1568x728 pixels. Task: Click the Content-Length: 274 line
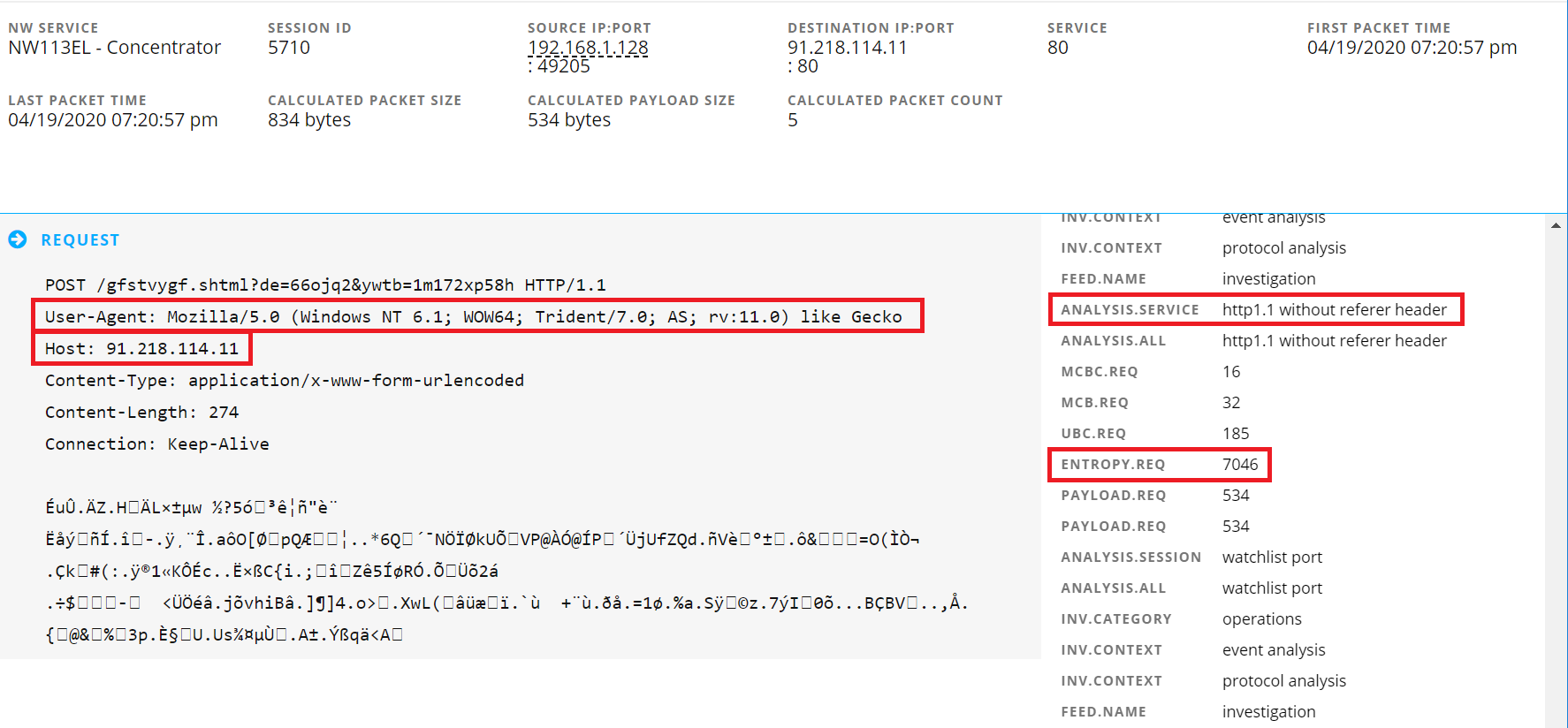(141, 413)
